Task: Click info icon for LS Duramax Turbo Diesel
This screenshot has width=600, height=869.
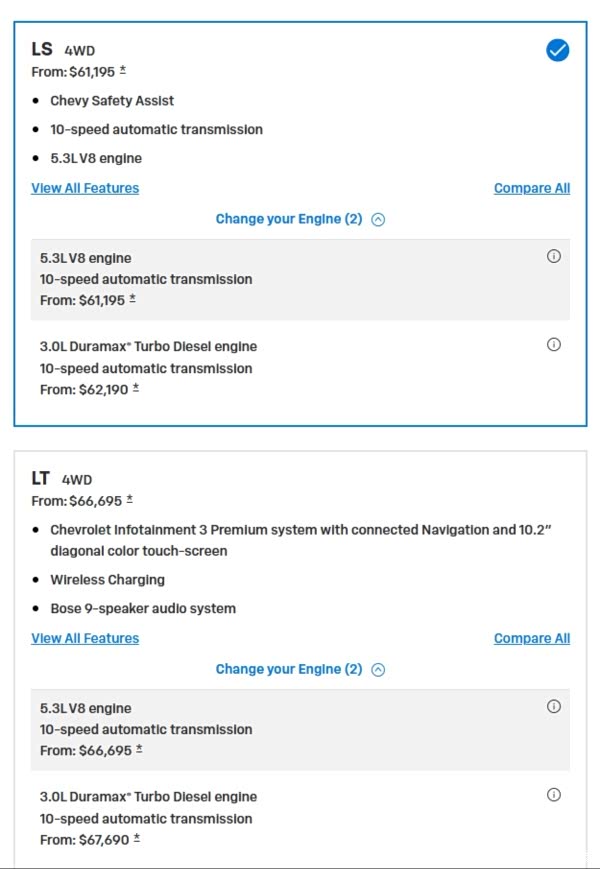Action: tap(554, 345)
